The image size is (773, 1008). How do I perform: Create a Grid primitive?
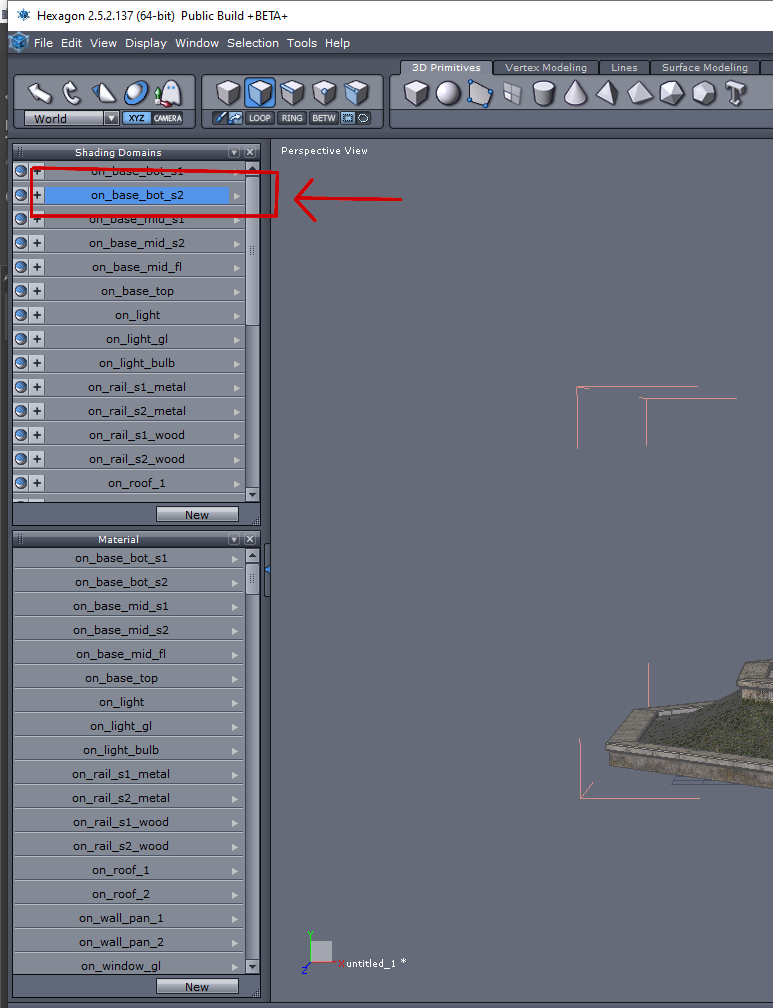pos(512,93)
